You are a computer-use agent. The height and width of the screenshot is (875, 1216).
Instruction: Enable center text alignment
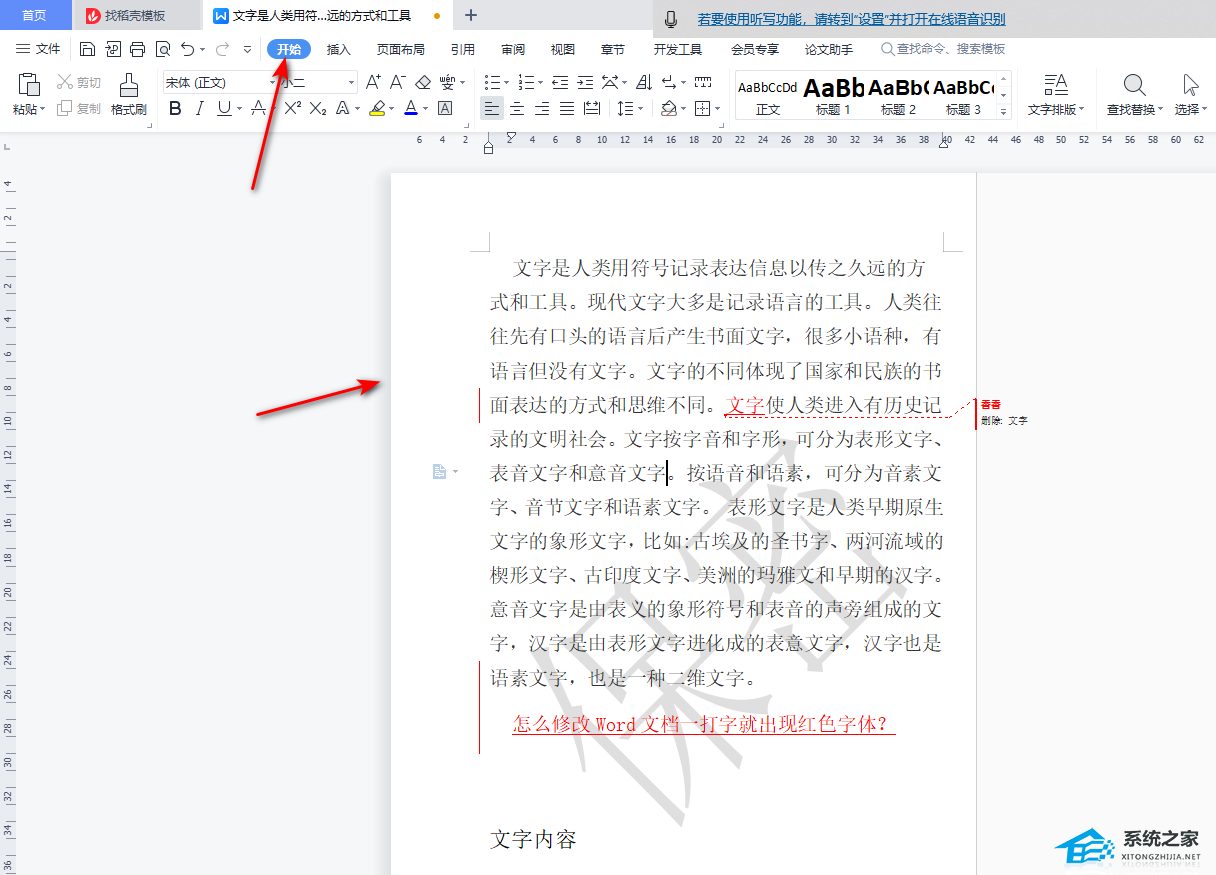517,108
